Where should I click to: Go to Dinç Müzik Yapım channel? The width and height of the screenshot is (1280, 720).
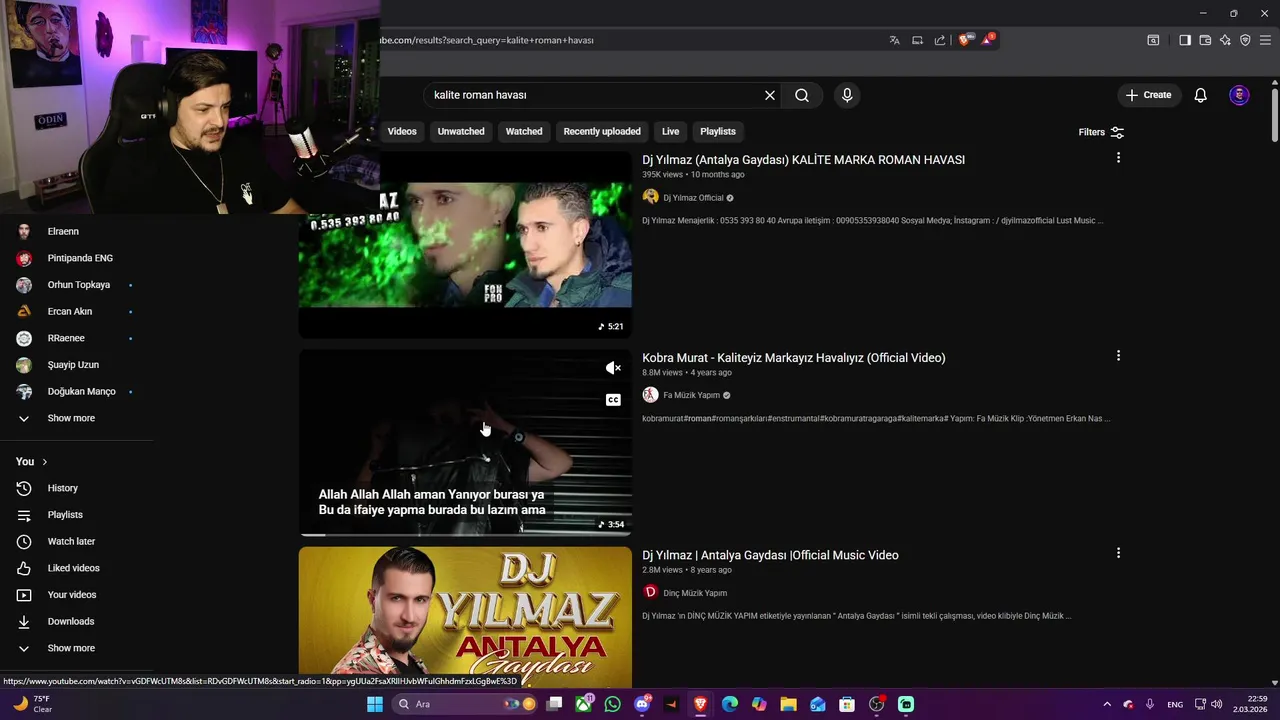(695, 593)
